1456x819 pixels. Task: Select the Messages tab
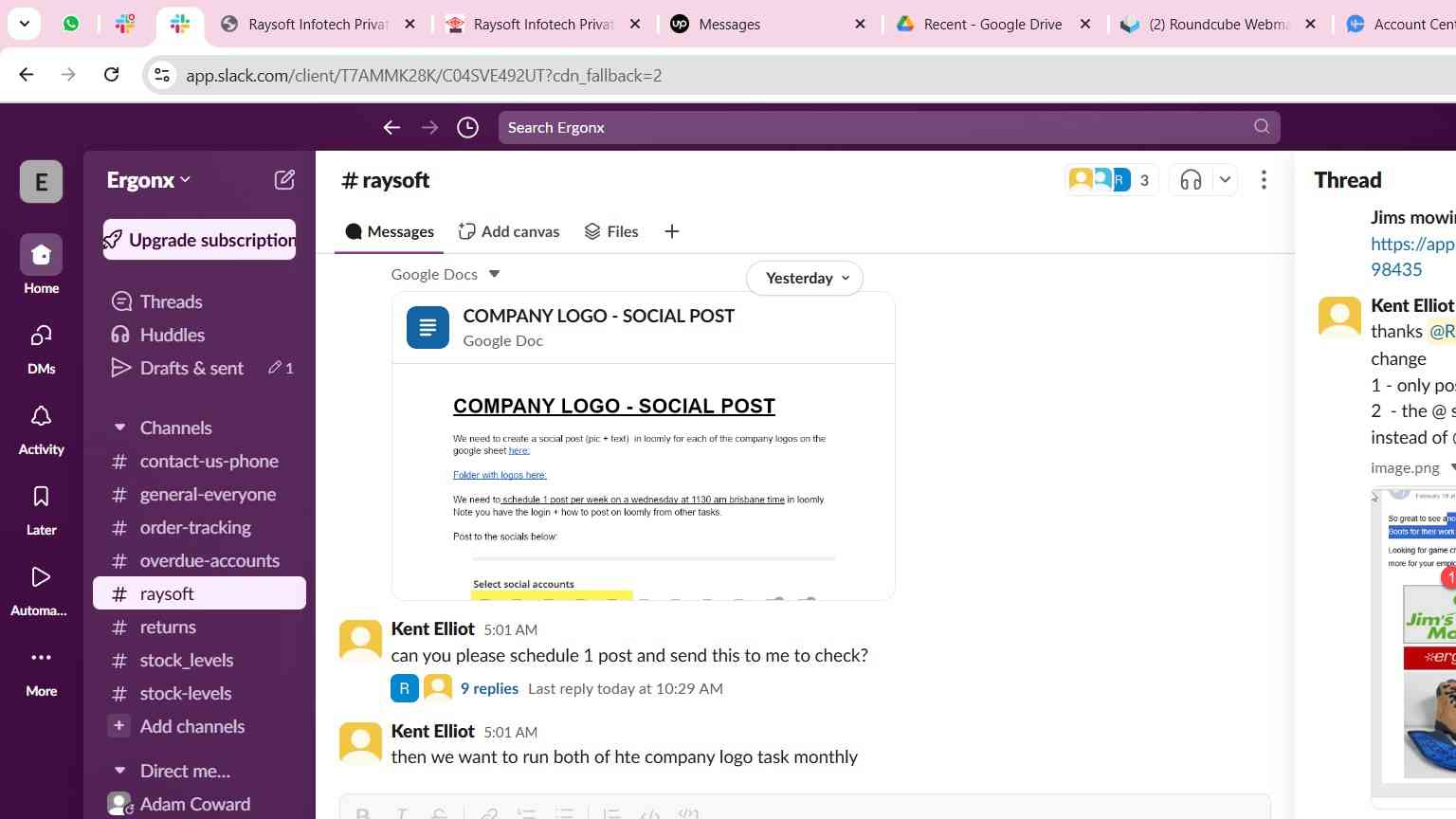tap(390, 231)
